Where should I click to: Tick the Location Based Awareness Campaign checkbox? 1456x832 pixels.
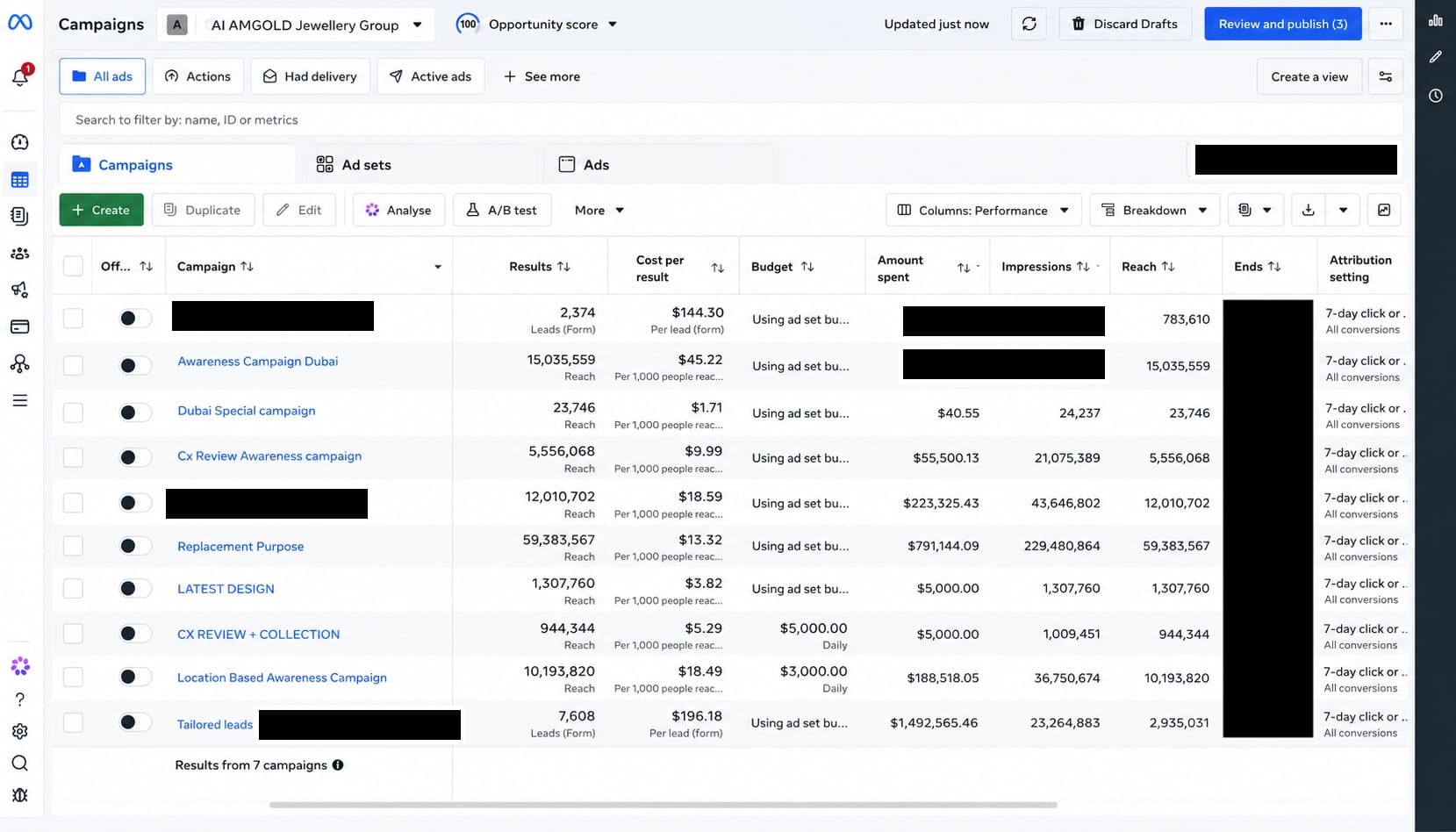(x=74, y=677)
